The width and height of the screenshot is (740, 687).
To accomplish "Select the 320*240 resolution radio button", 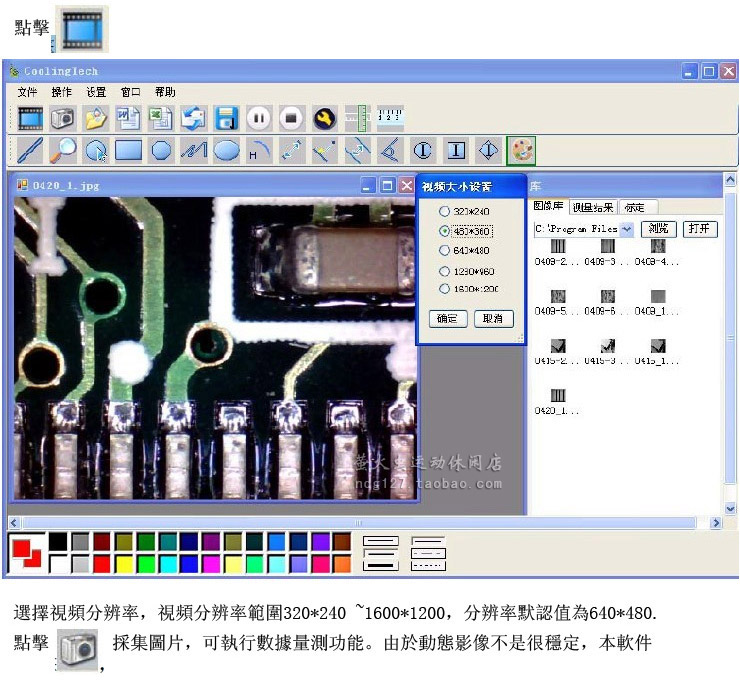I will [x=445, y=212].
